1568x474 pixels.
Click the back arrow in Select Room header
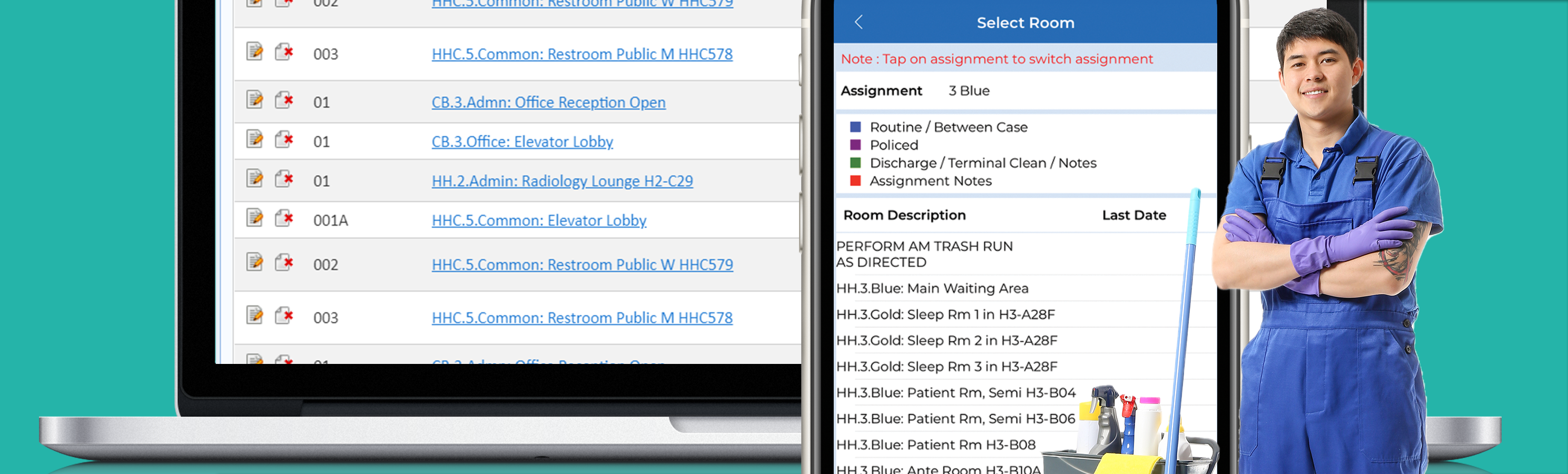coord(859,23)
